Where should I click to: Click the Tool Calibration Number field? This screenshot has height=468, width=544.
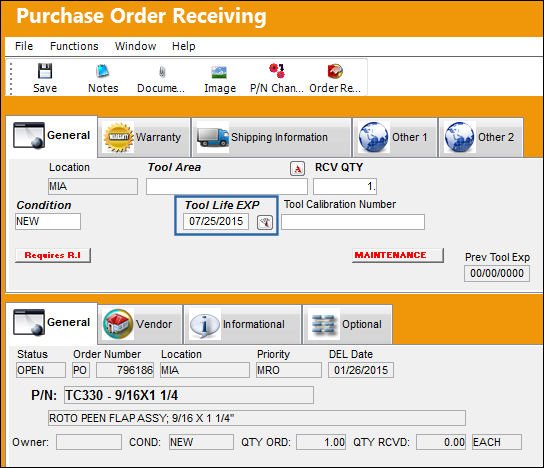(x=353, y=222)
